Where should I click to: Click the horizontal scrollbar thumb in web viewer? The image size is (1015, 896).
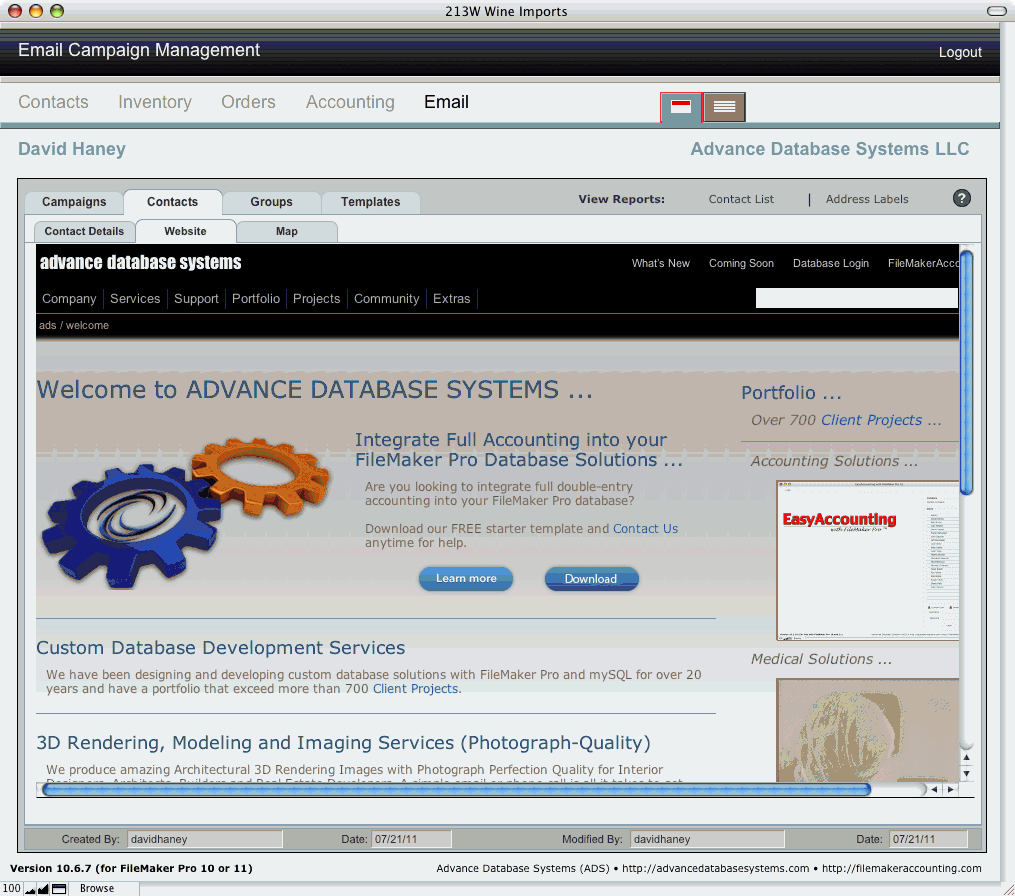click(x=456, y=789)
